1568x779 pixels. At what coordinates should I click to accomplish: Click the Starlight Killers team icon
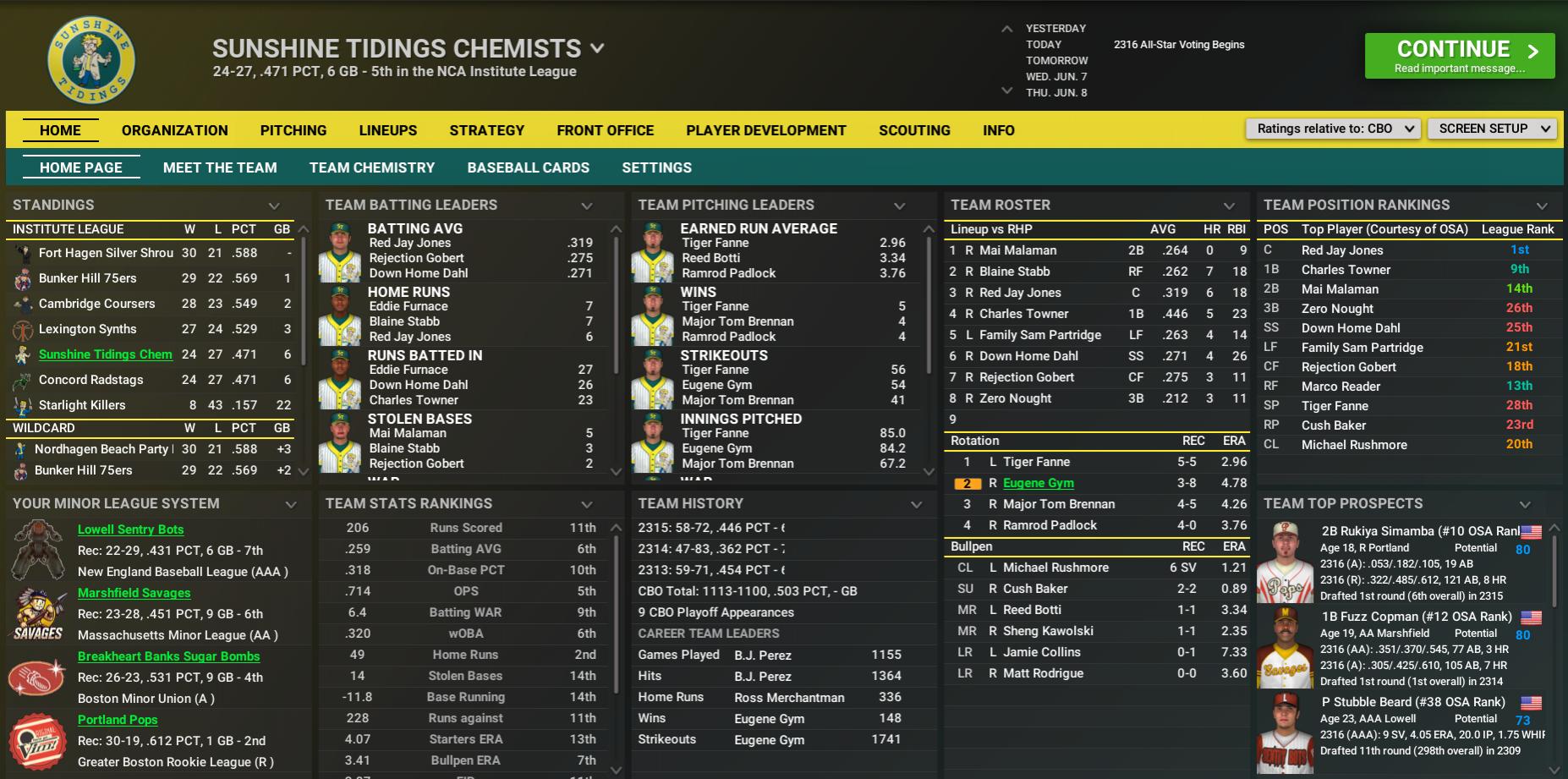[x=22, y=405]
